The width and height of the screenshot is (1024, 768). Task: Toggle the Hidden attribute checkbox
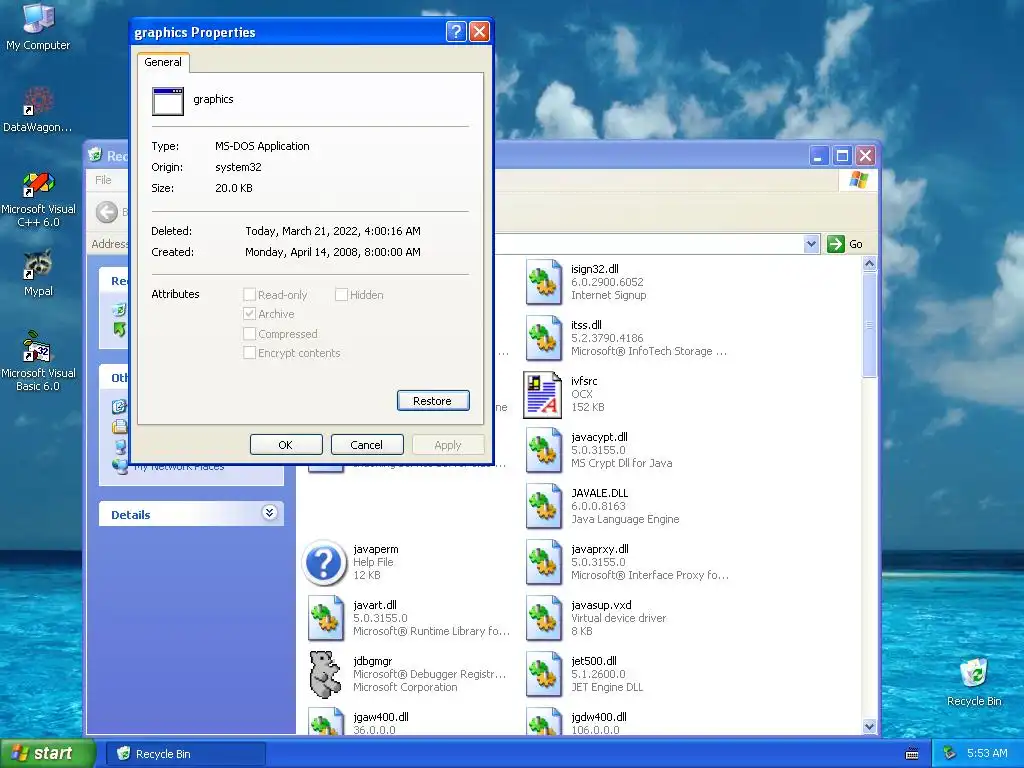pyautogui.click(x=341, y=295)
